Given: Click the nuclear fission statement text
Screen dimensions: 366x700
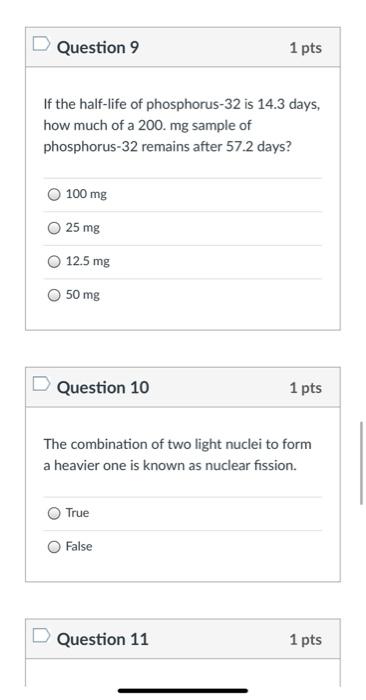Looking at the screenshot, I should (178, 455).
